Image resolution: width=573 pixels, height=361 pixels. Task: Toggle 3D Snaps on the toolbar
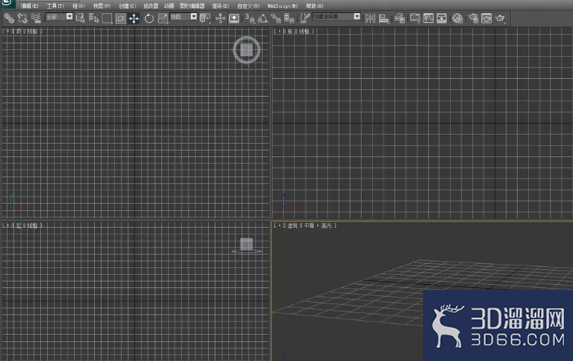pyautogui.click(x=250, y=18)
